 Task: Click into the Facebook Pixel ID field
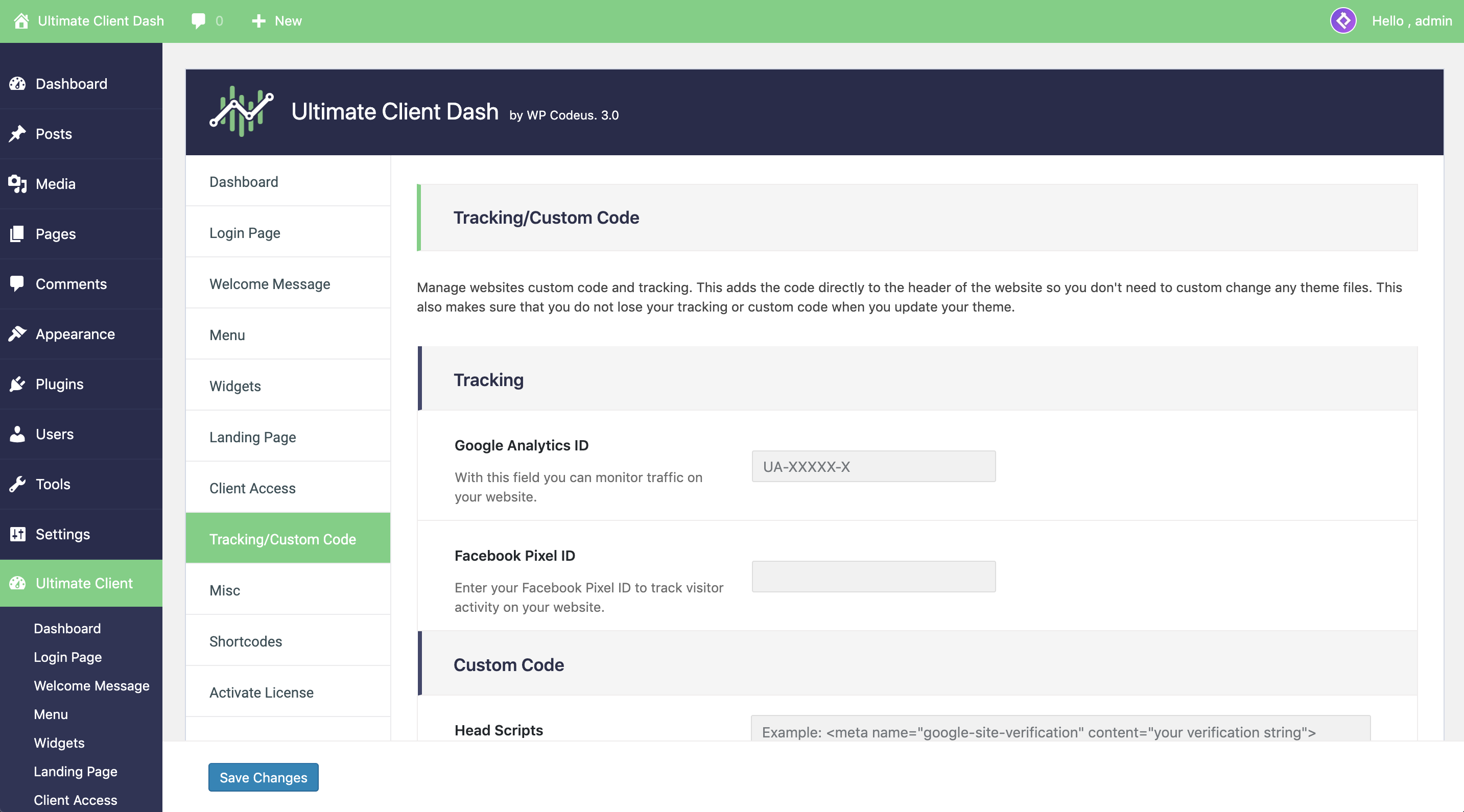coord(873,577)
